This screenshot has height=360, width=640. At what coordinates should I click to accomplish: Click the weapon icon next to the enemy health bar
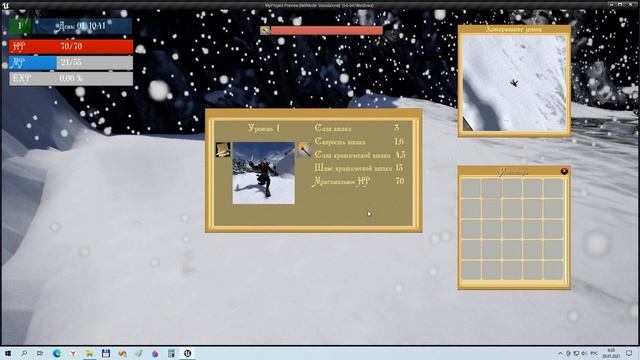265,30
